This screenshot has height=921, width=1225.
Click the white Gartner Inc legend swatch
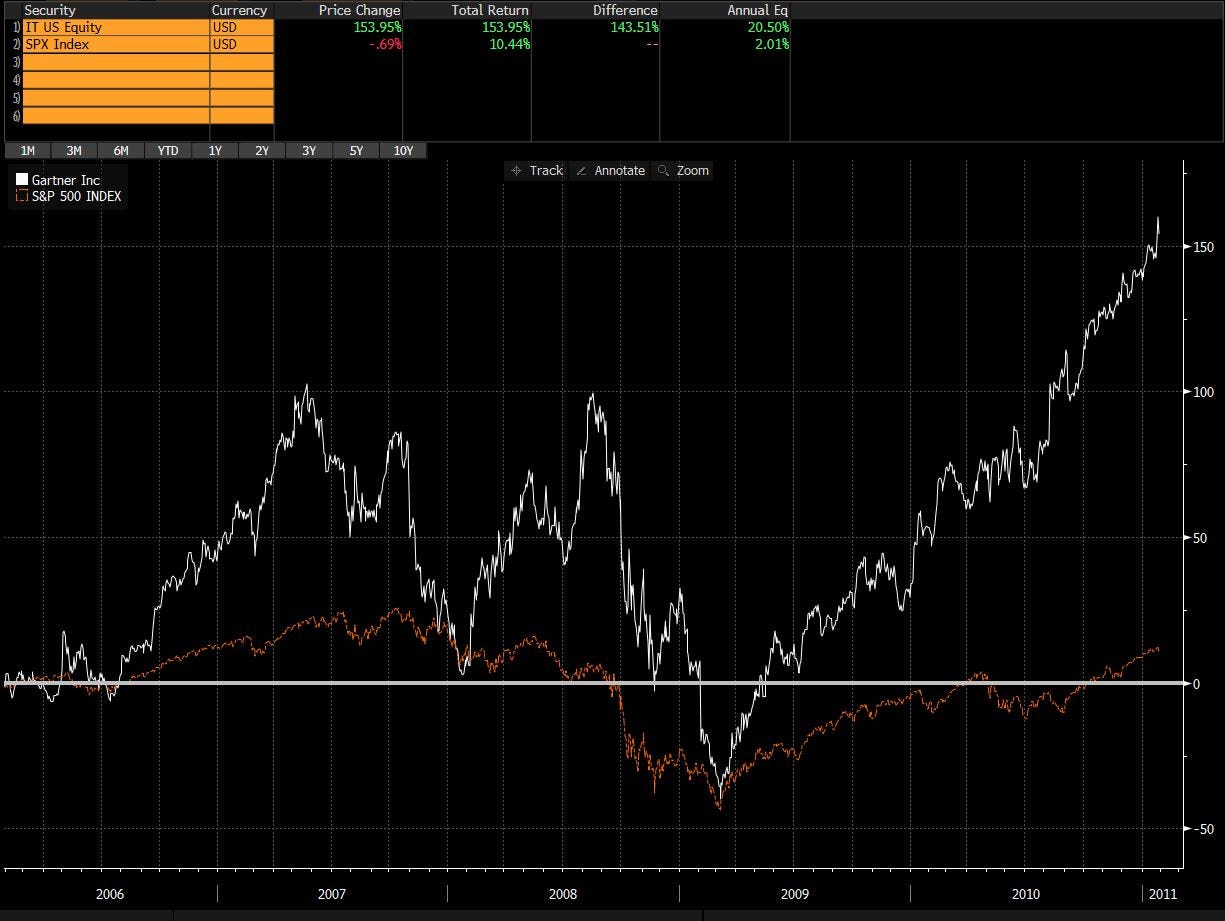click(x=21, y=180)
